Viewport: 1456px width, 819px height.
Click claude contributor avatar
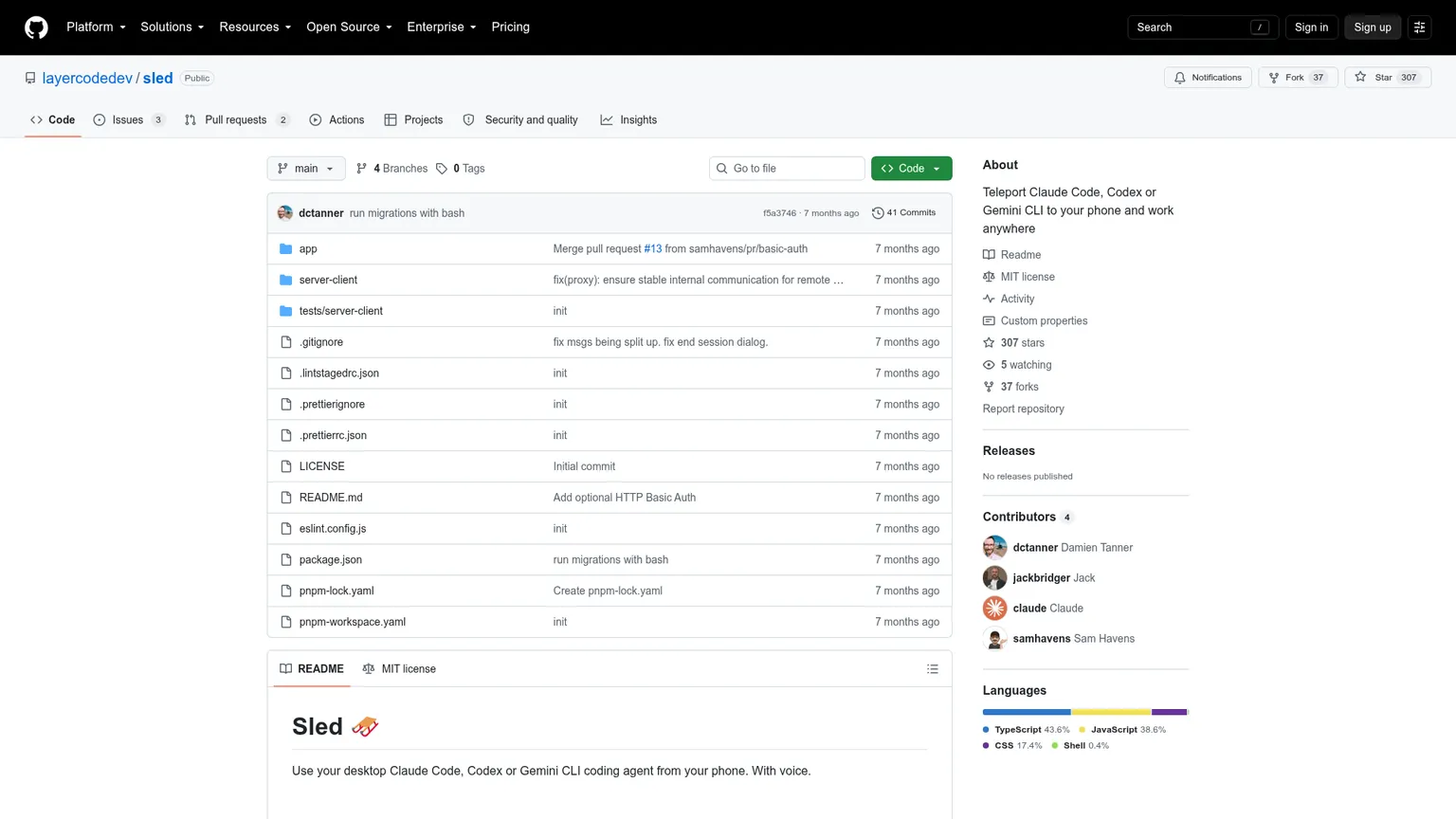click(995, 609)
